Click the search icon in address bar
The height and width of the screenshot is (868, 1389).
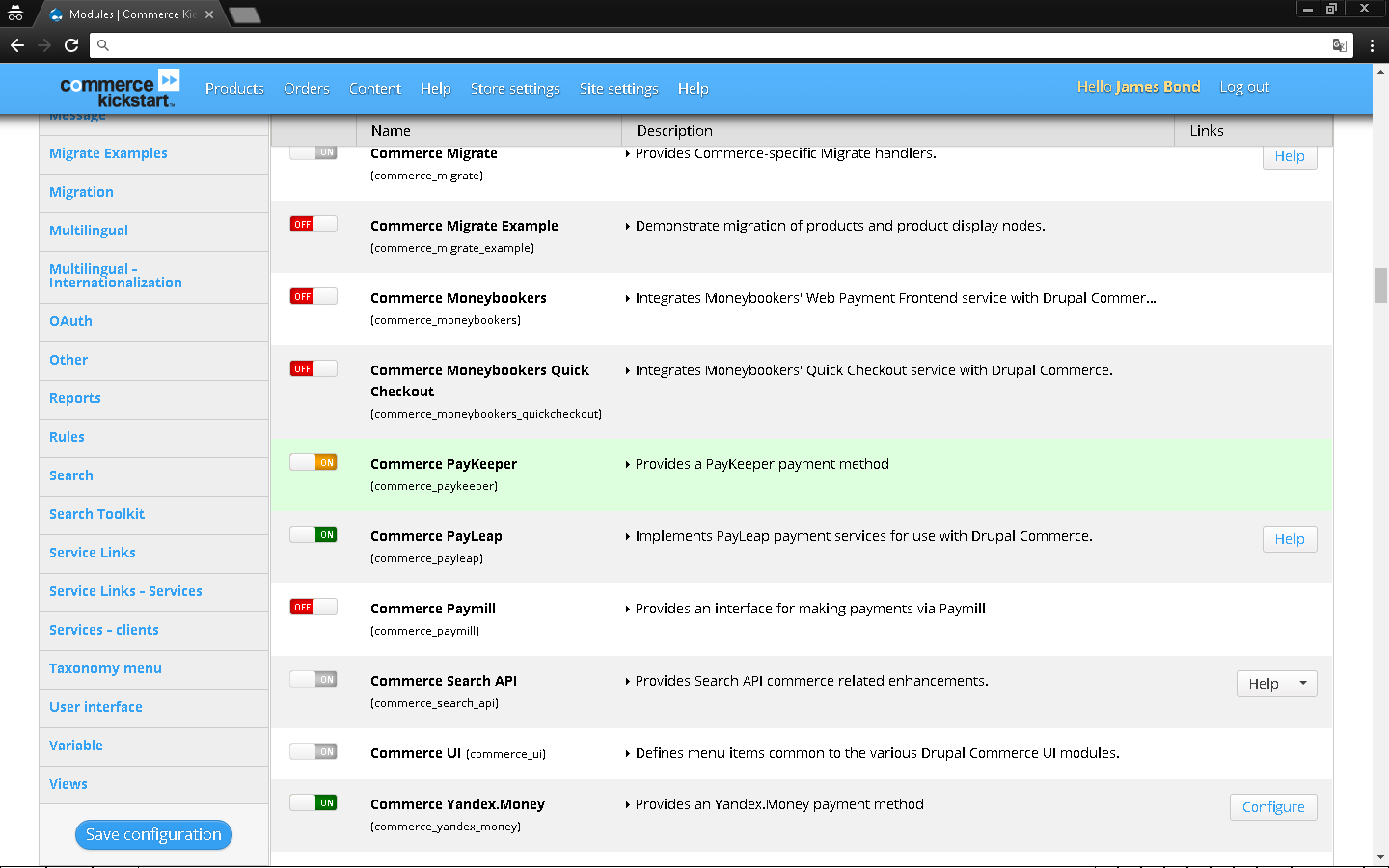point(103,45)
